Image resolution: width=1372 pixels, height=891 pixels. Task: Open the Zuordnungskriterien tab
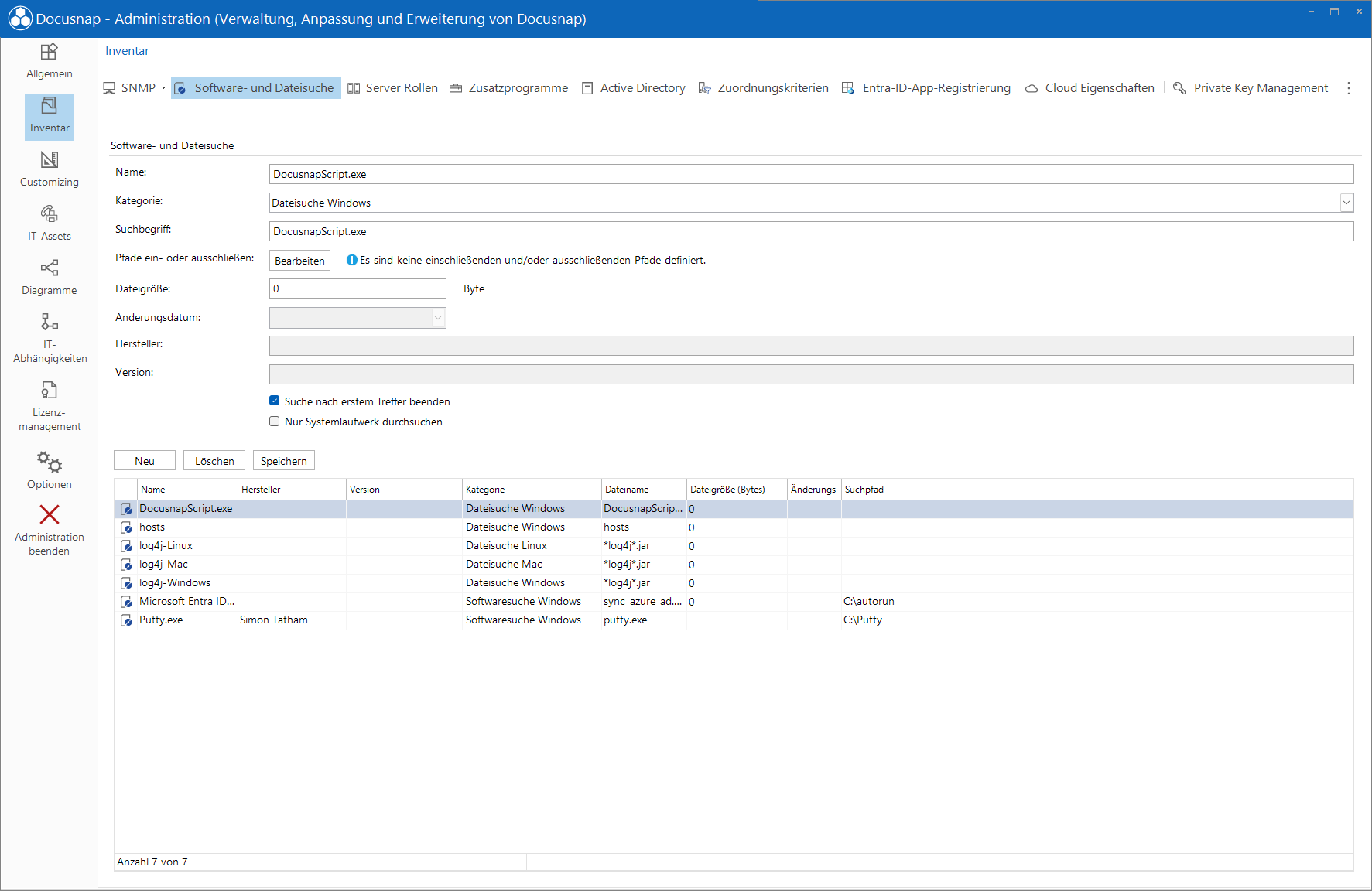pos(763,88)
